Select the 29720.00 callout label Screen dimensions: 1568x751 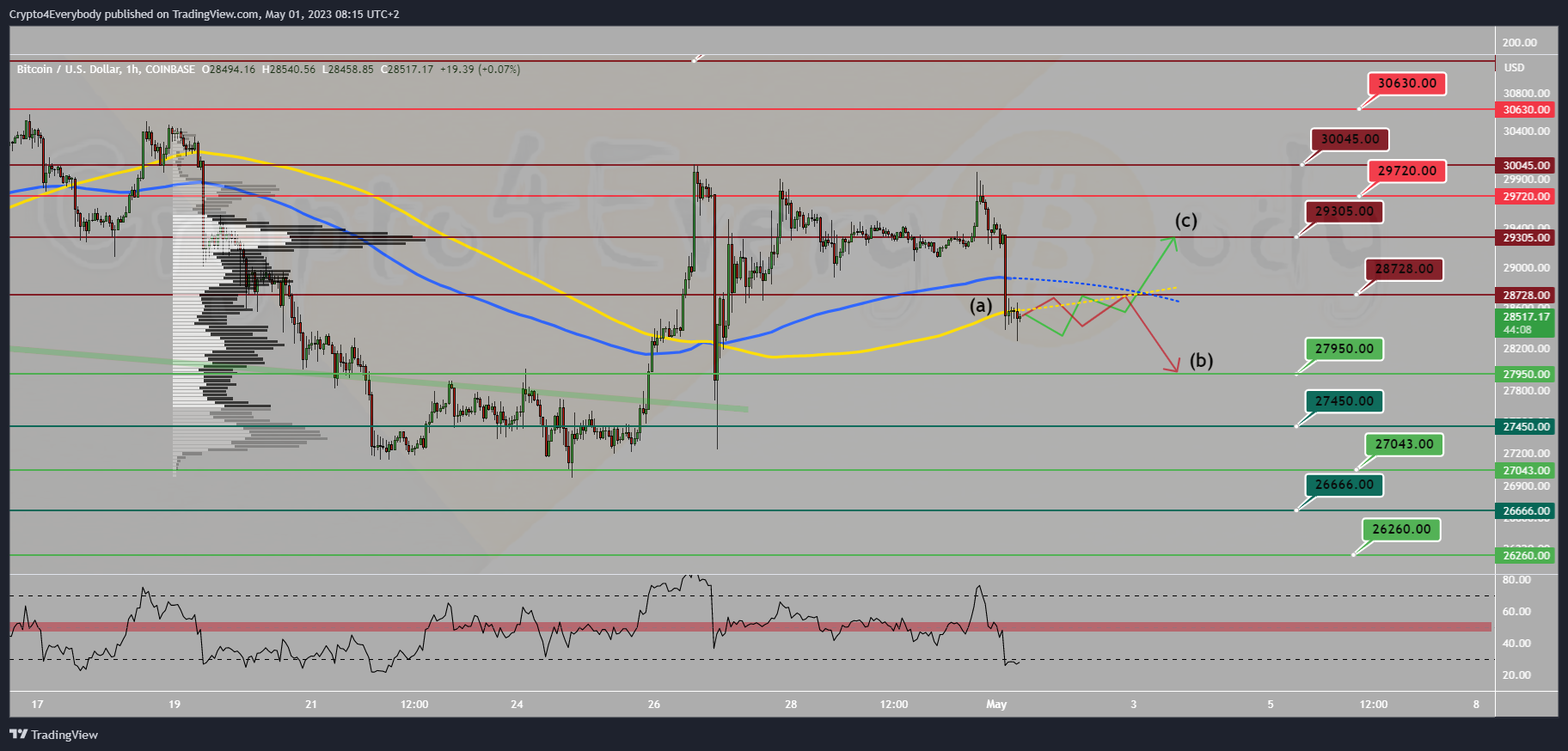pyautogui.click(x=1407, y=171)
